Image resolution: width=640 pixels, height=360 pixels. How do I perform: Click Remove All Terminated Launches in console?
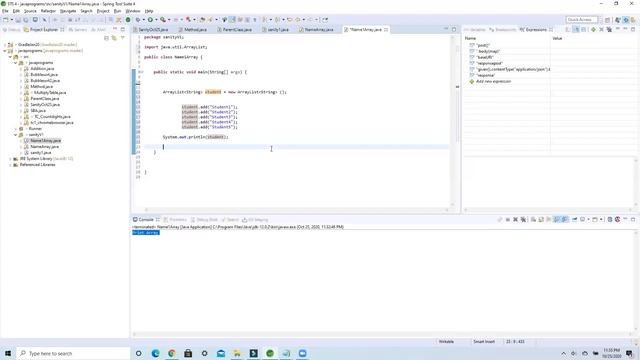click(x=523, y=220)
